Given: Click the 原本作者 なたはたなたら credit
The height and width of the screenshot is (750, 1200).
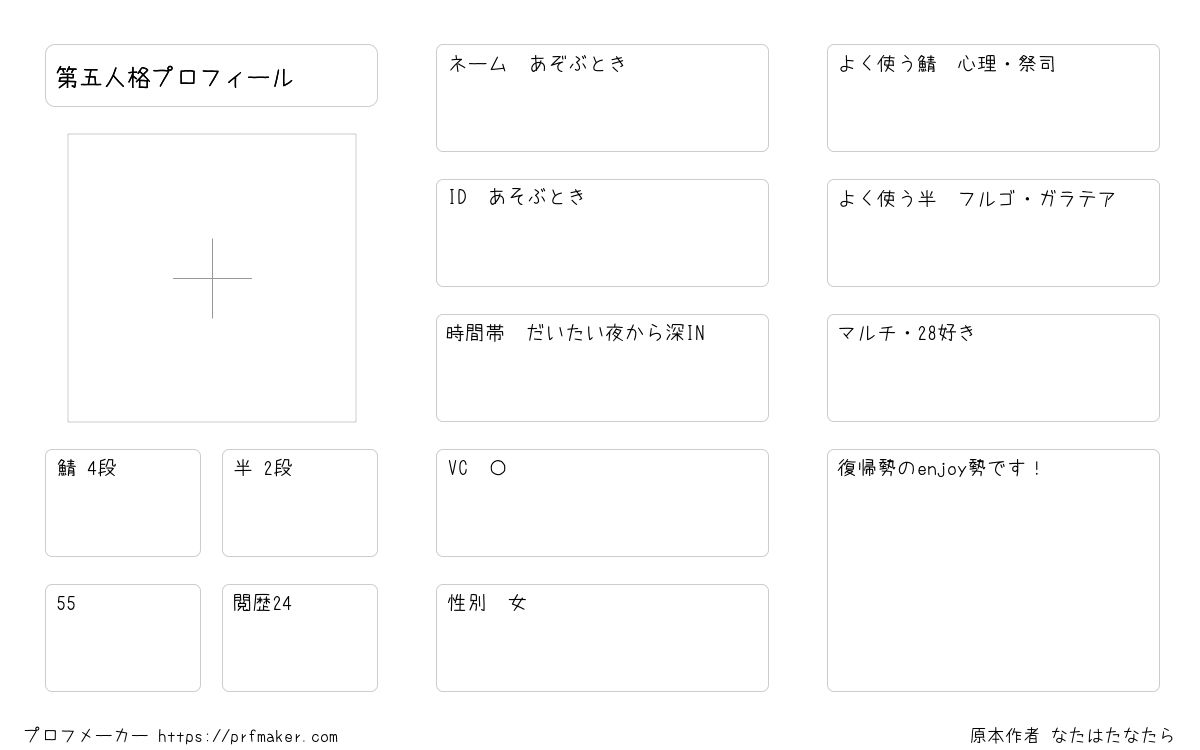Looking at the screenshot, I should coord(1072,736).
